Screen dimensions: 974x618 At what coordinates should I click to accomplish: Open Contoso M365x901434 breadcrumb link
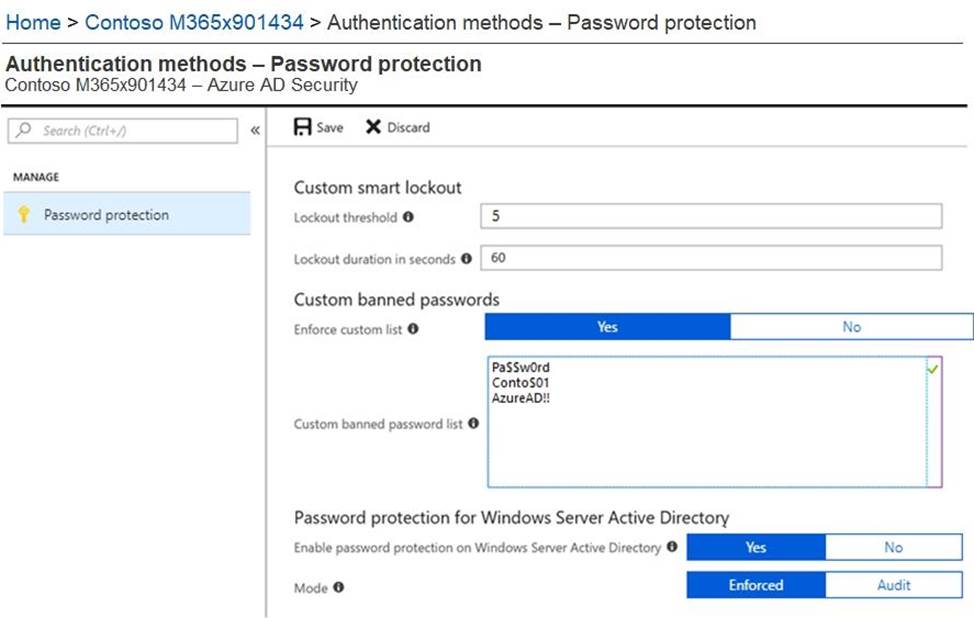pos(194,22)
